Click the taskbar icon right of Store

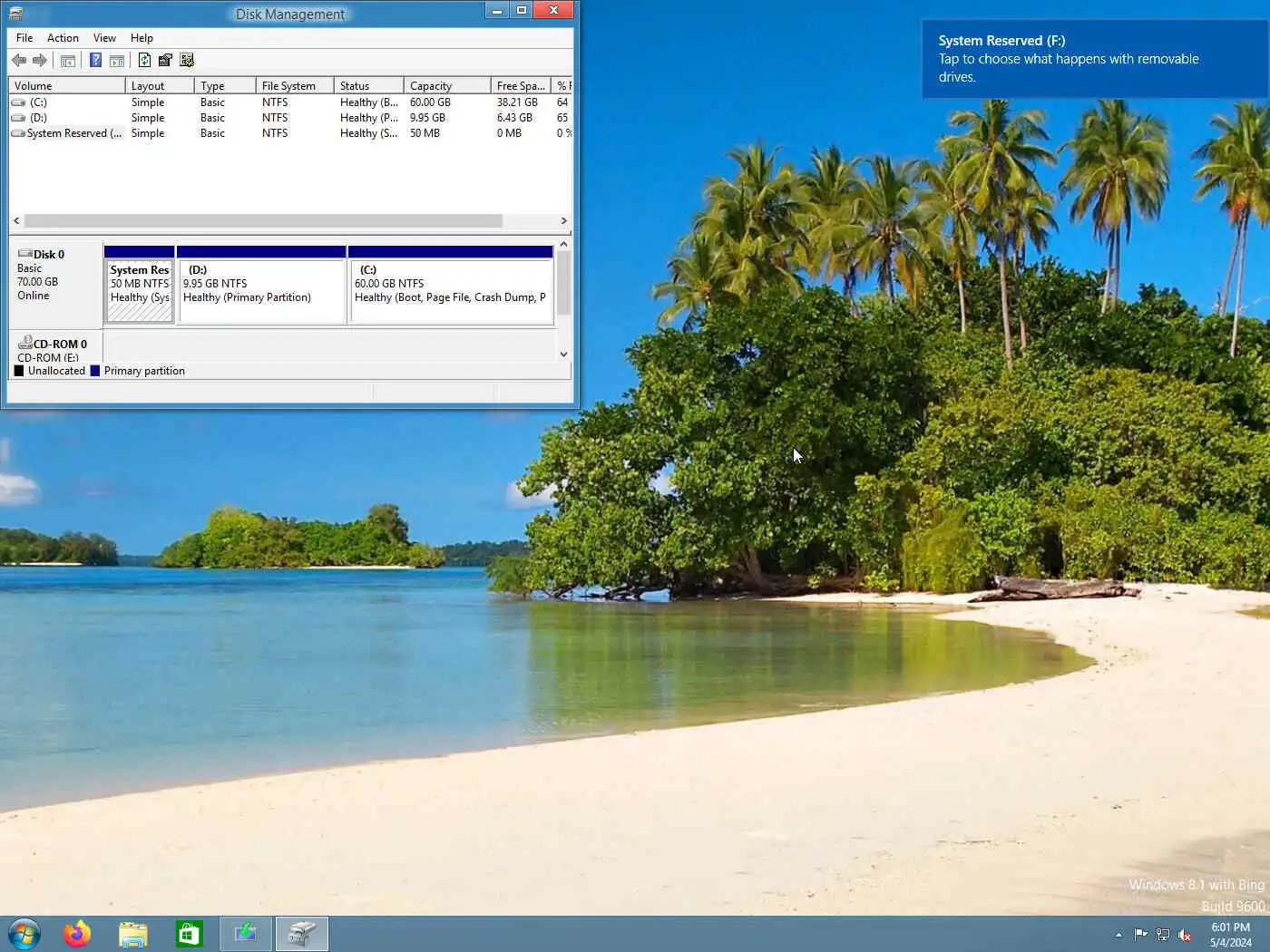point(246,934)
